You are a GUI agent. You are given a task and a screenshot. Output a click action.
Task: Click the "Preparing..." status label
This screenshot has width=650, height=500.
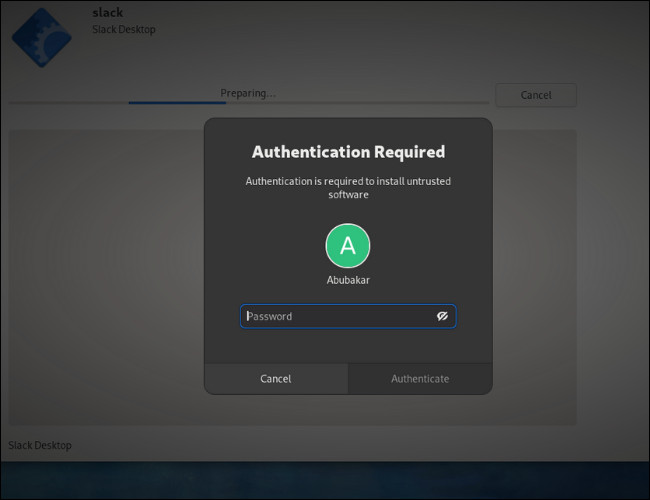pyautogui.click(x=248, y=93)
